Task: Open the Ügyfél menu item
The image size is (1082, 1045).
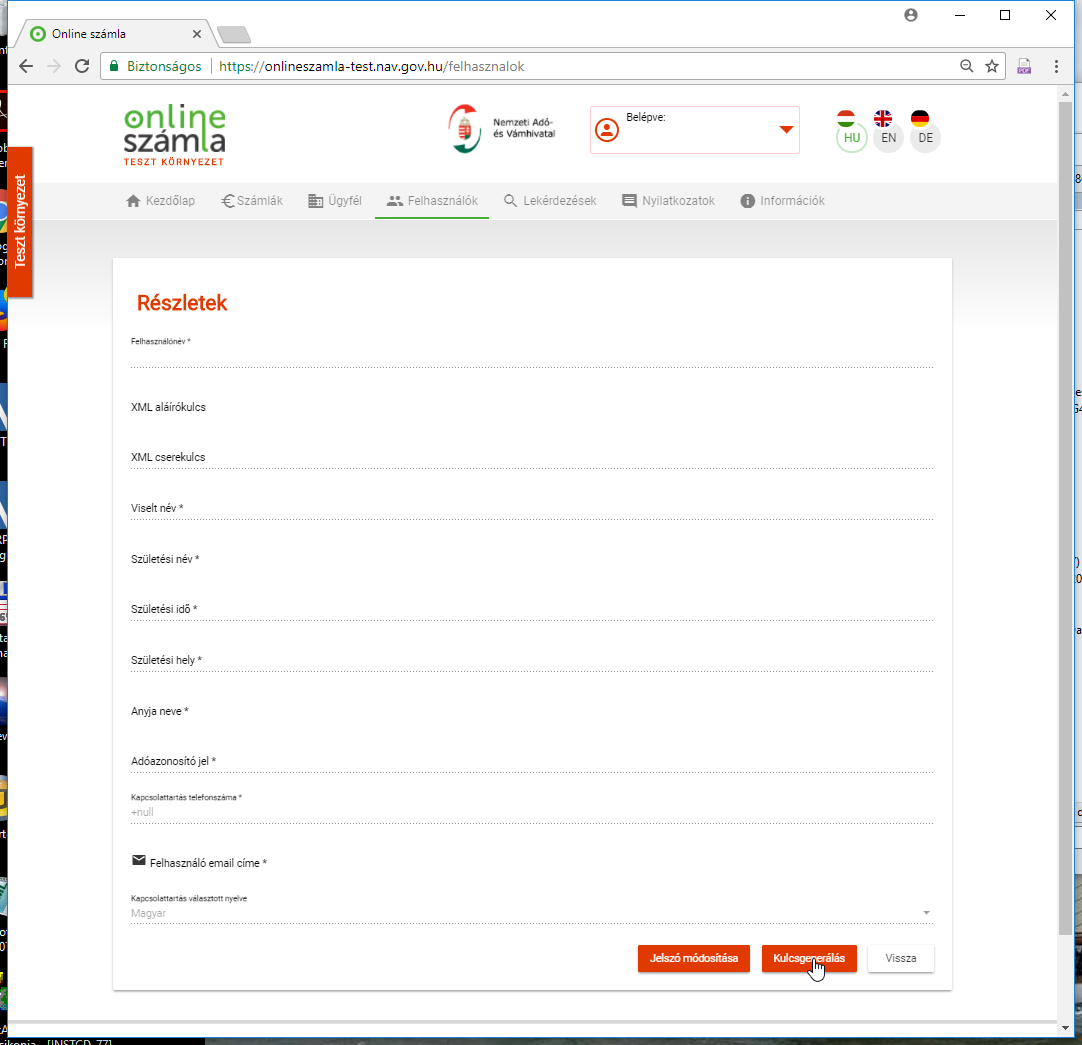Action: click(335, 201)
